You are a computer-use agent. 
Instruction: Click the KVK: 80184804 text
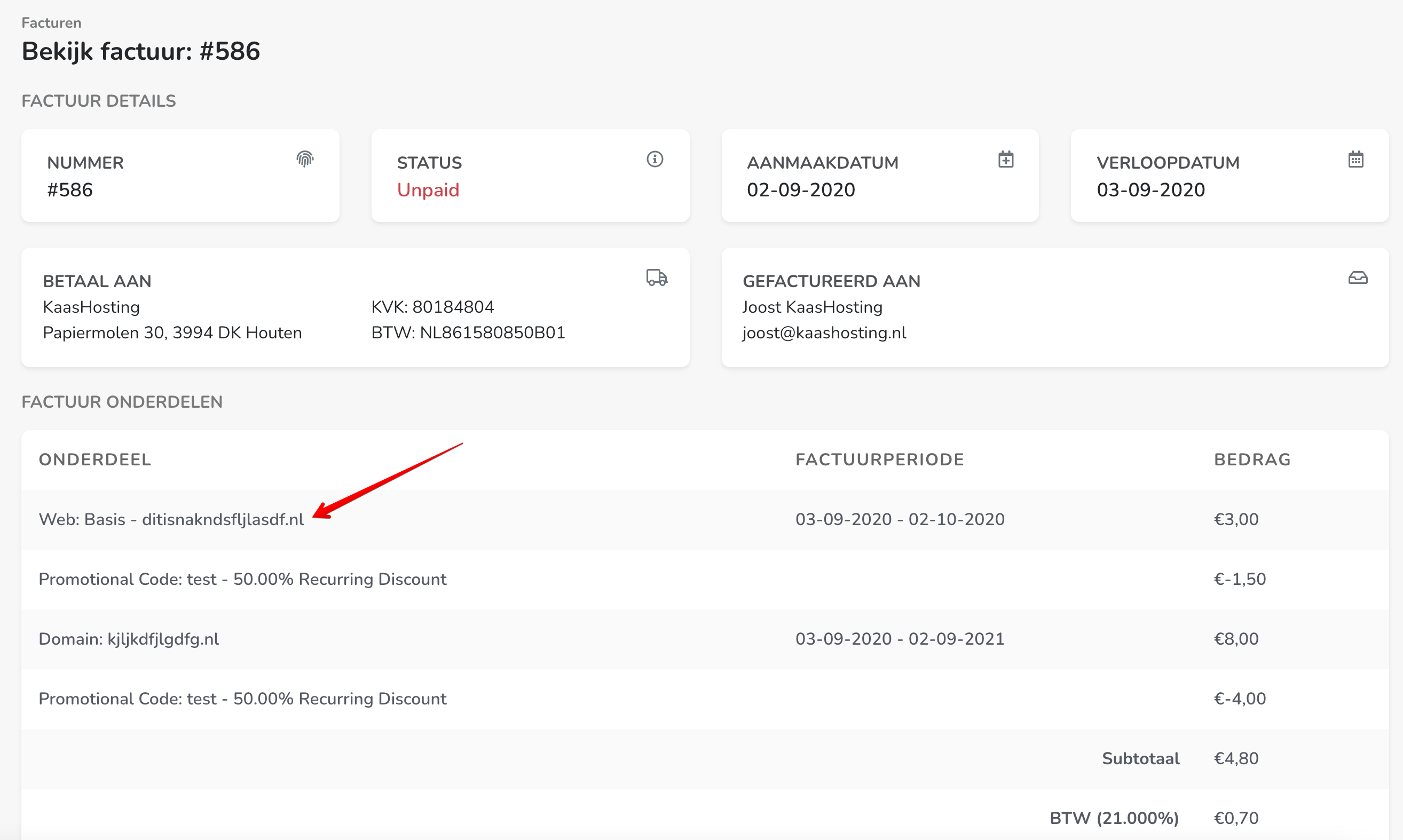click(432, 307)
